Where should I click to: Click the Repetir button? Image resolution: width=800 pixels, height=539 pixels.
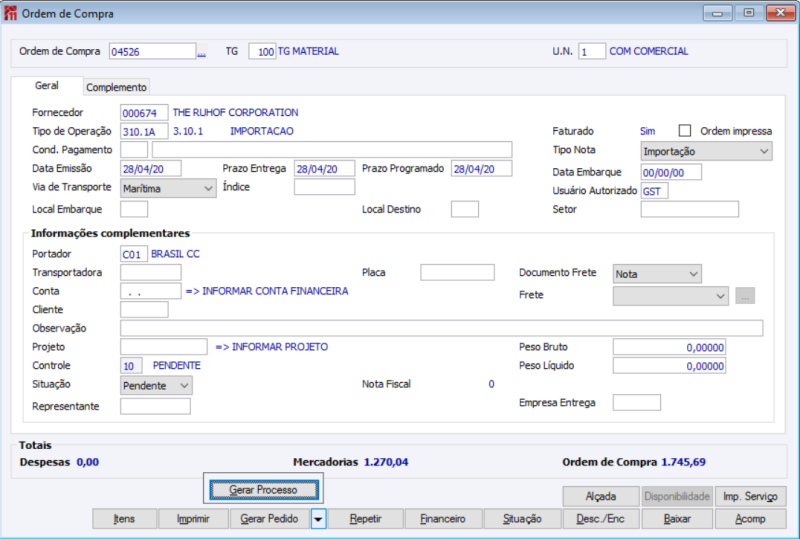click(365, 519)
